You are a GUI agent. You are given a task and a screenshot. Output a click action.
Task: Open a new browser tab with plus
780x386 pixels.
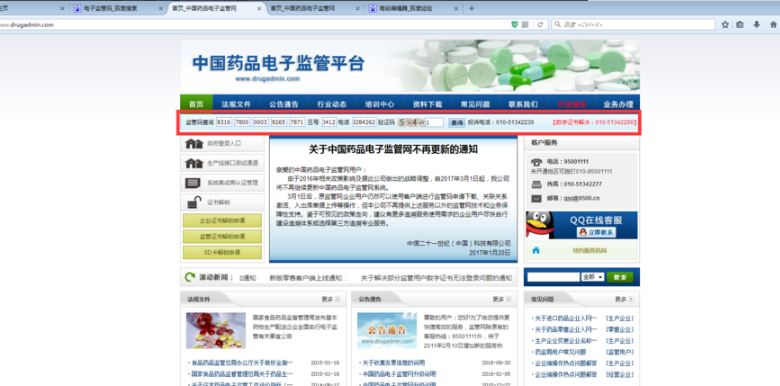[472, 8]
